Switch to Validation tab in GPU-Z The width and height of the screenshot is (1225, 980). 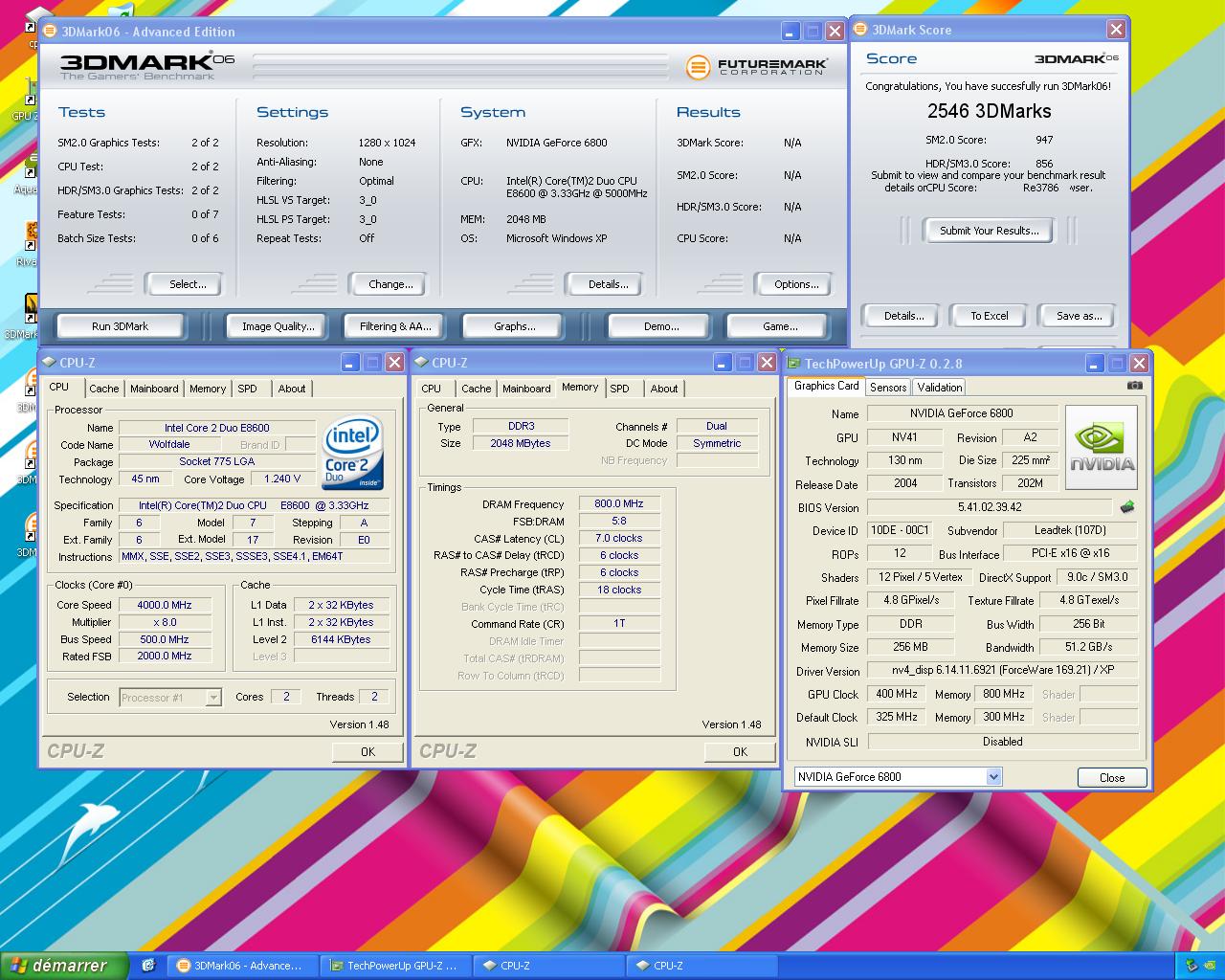point(940,388)
